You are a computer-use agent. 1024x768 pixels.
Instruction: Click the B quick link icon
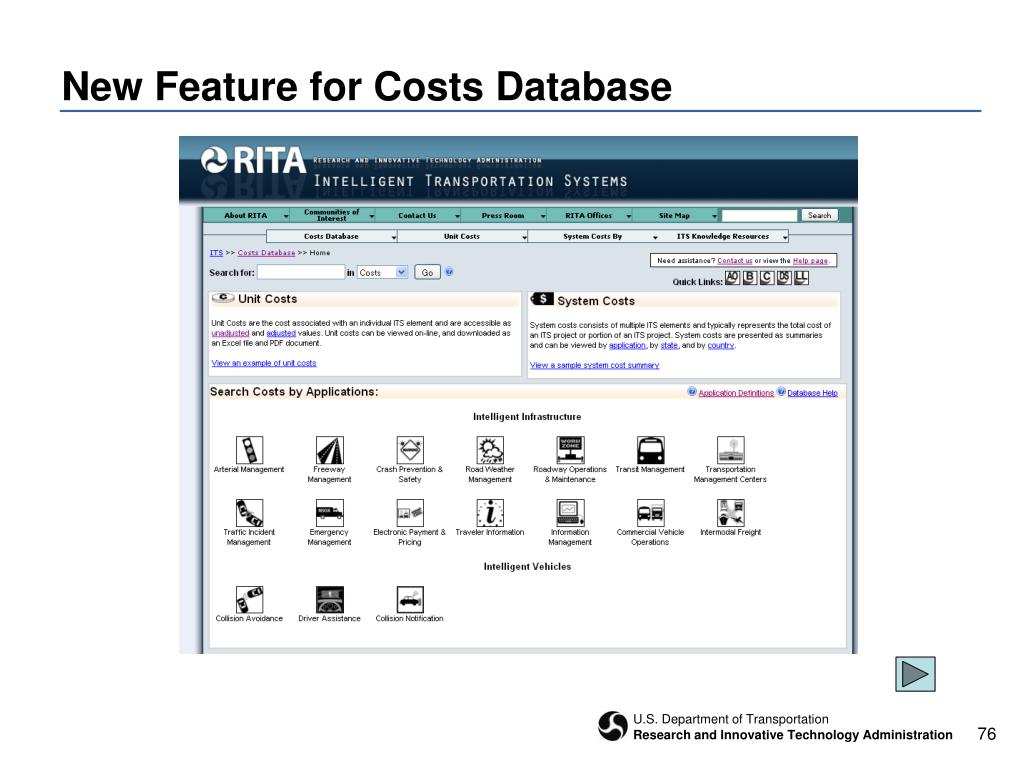pyautogui.click(x=750, y=278)
